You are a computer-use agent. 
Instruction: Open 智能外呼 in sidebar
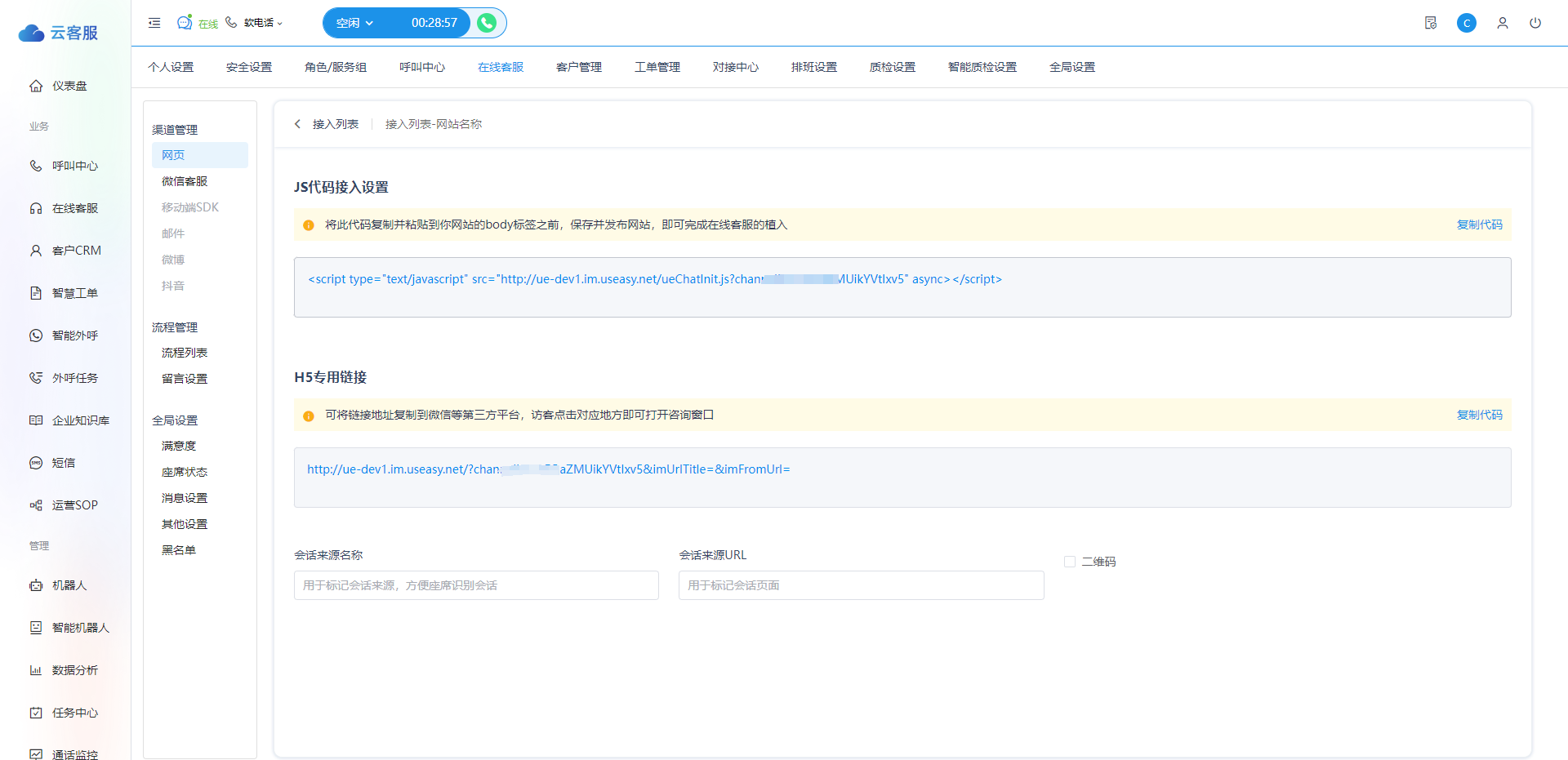pos(65,336)
